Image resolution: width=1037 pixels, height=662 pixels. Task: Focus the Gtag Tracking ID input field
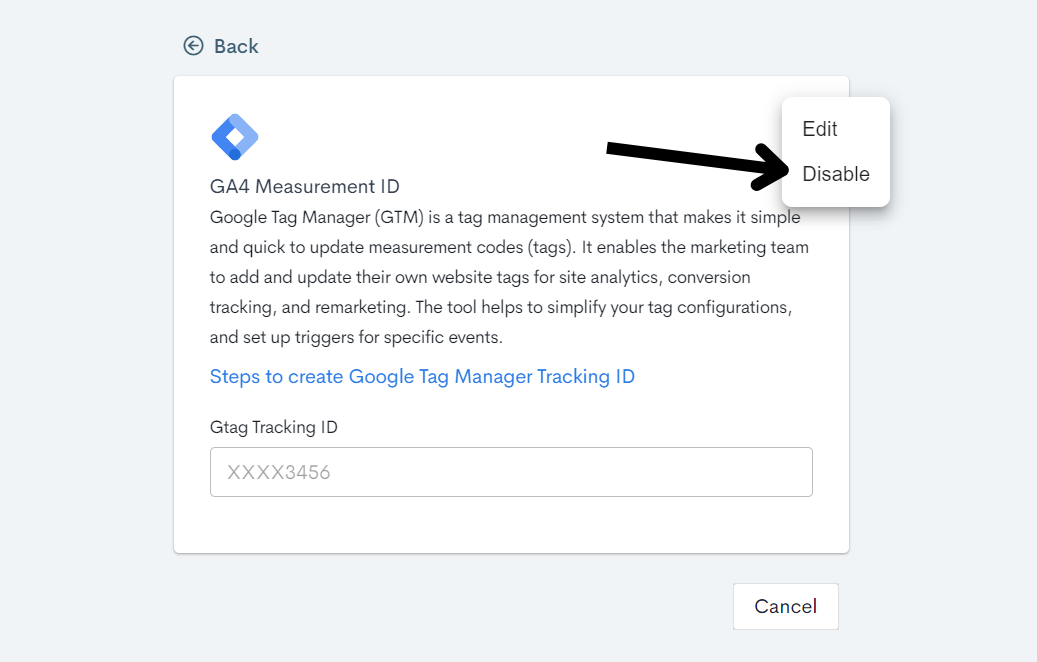point(511,472)
